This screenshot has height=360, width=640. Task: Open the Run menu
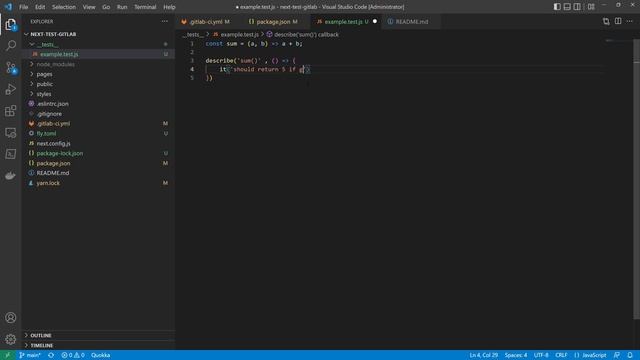122,7
